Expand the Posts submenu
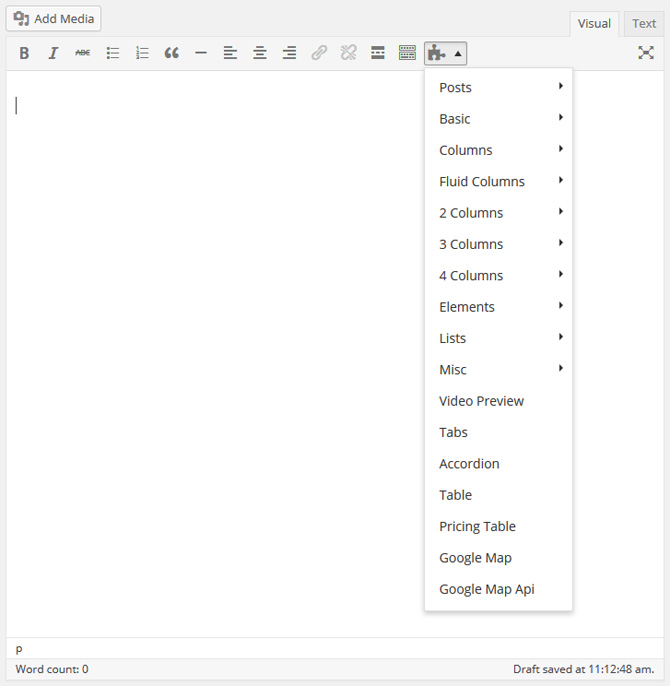The width and height of the screenshot is (670, 686). [498, 87]
